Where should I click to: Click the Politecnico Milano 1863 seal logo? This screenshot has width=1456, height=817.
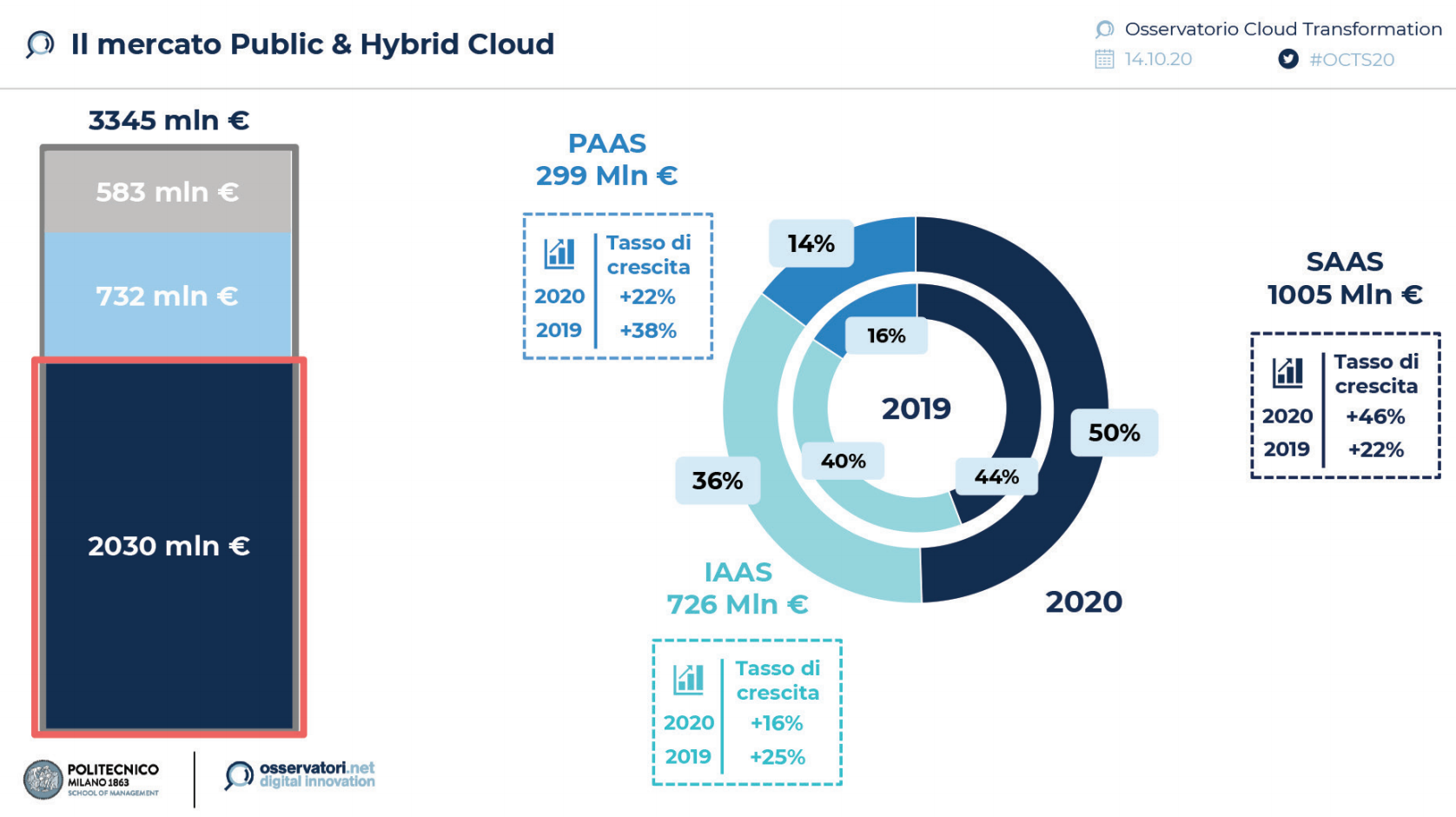pyautogui.click(x=43, y=780)
